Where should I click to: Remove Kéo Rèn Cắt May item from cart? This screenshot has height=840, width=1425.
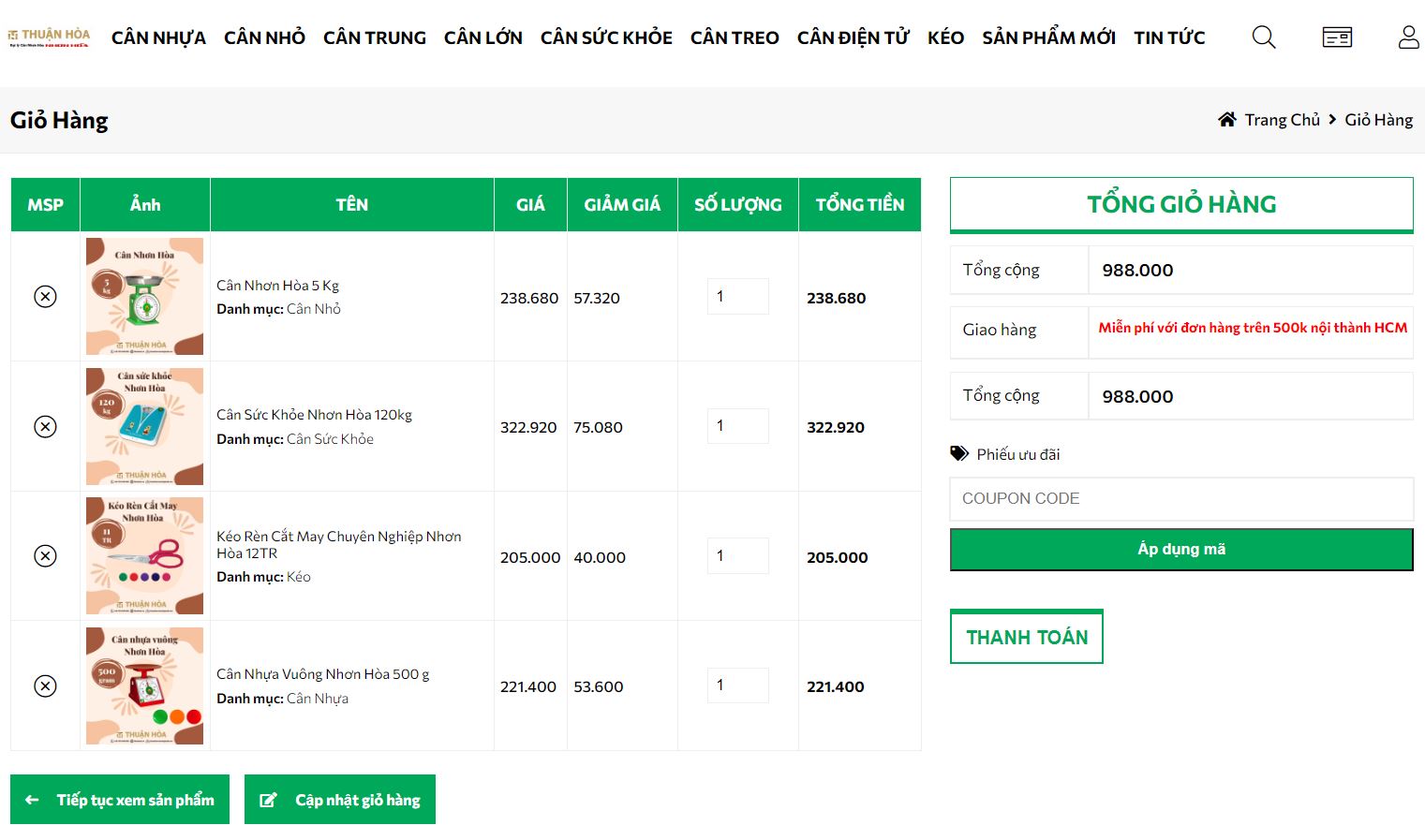pos(45,555)
